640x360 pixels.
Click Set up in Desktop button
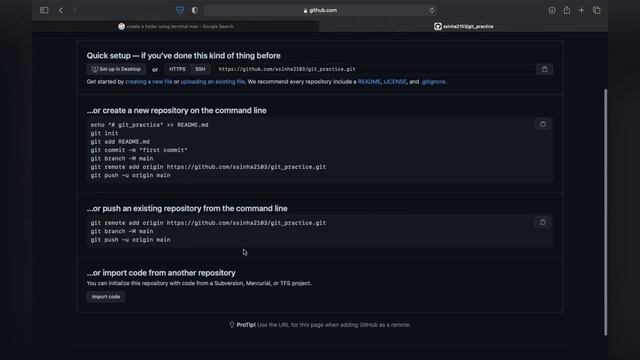tap(116, 69)
